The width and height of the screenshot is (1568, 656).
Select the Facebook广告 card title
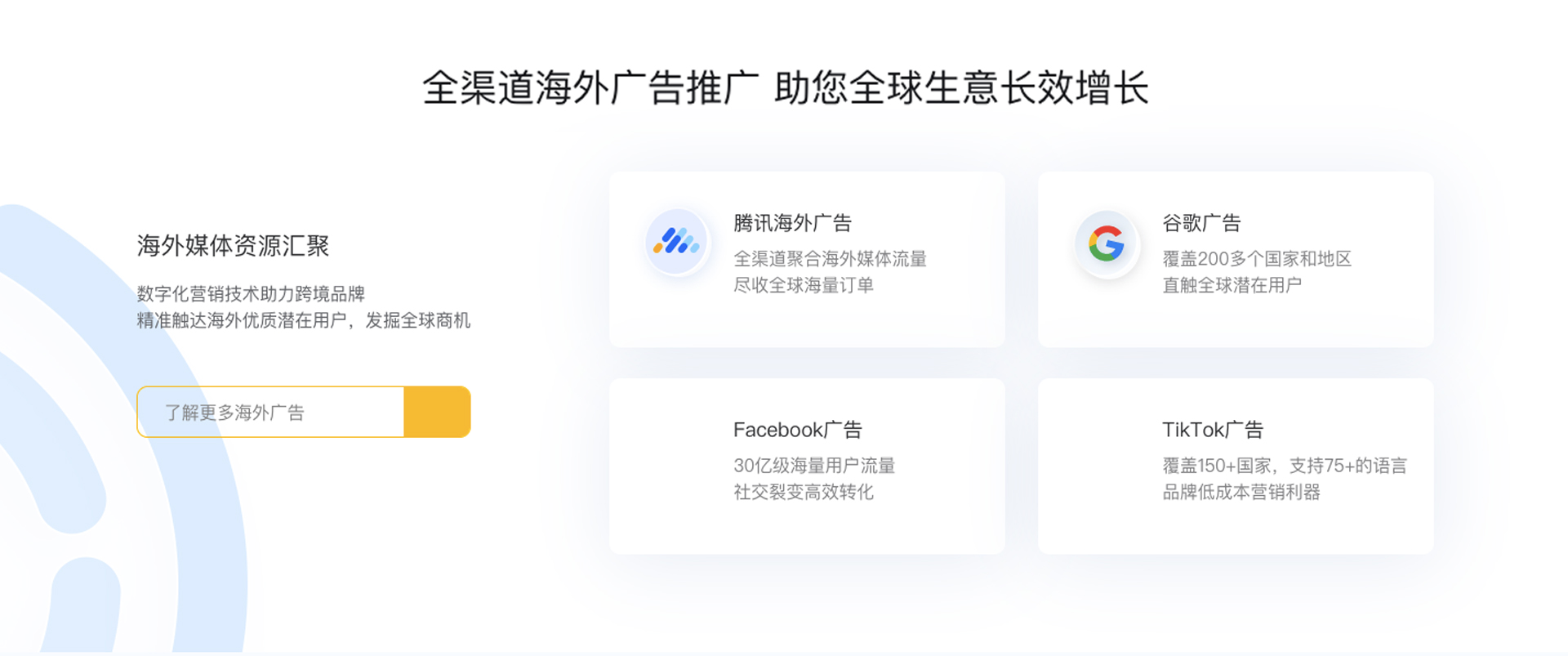pos(797,430)
